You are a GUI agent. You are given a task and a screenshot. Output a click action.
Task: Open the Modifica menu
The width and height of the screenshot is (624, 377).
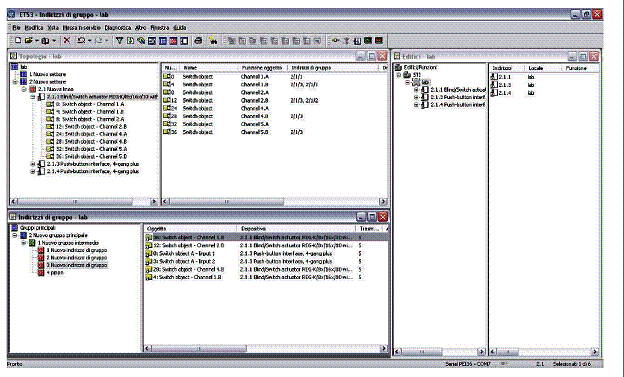(34, 27)
